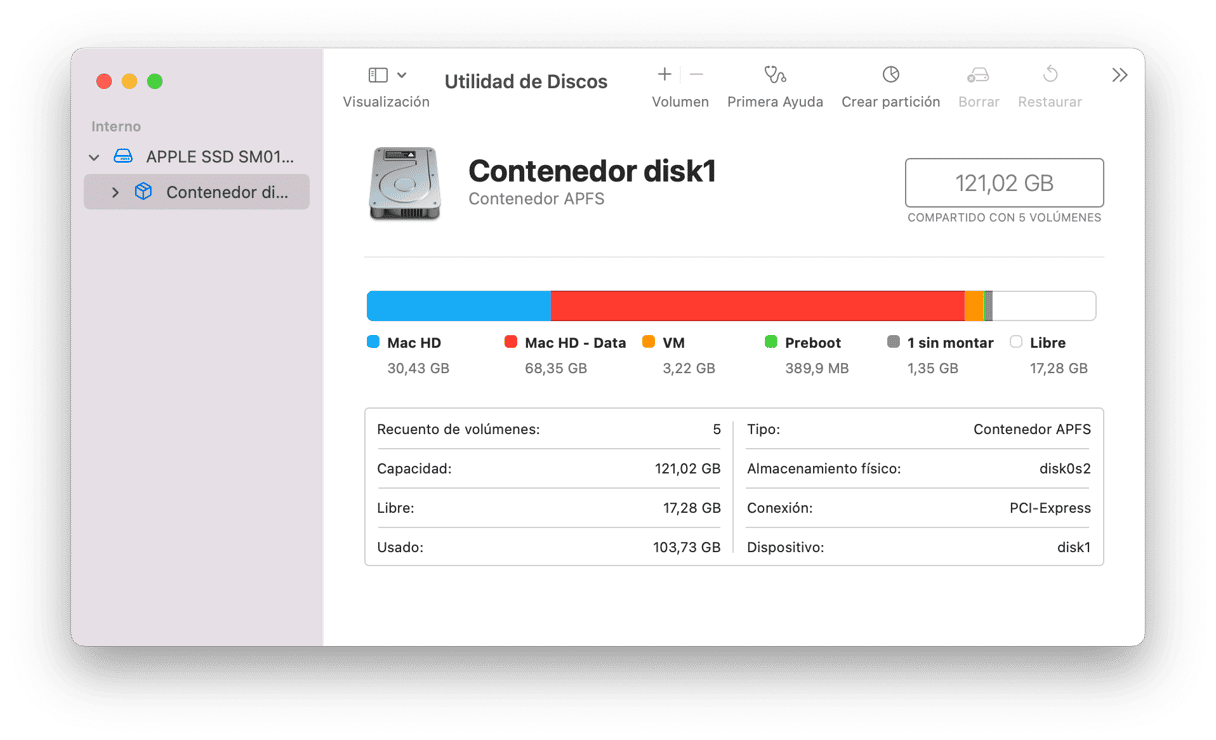Click the white Libre bar segment
The width and height of the screenshot is (1216, 740).
tap(1044, 306)
